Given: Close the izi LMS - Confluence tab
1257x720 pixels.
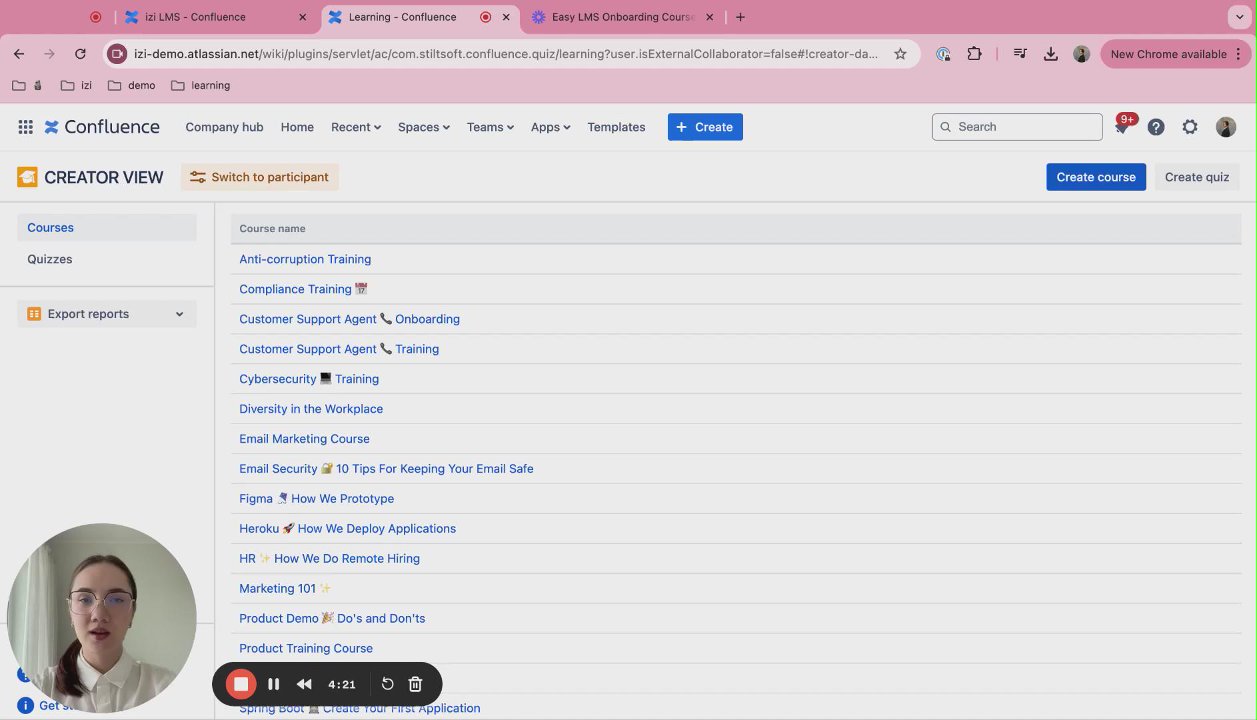Looking at the screenshot, I should point(303,17).
